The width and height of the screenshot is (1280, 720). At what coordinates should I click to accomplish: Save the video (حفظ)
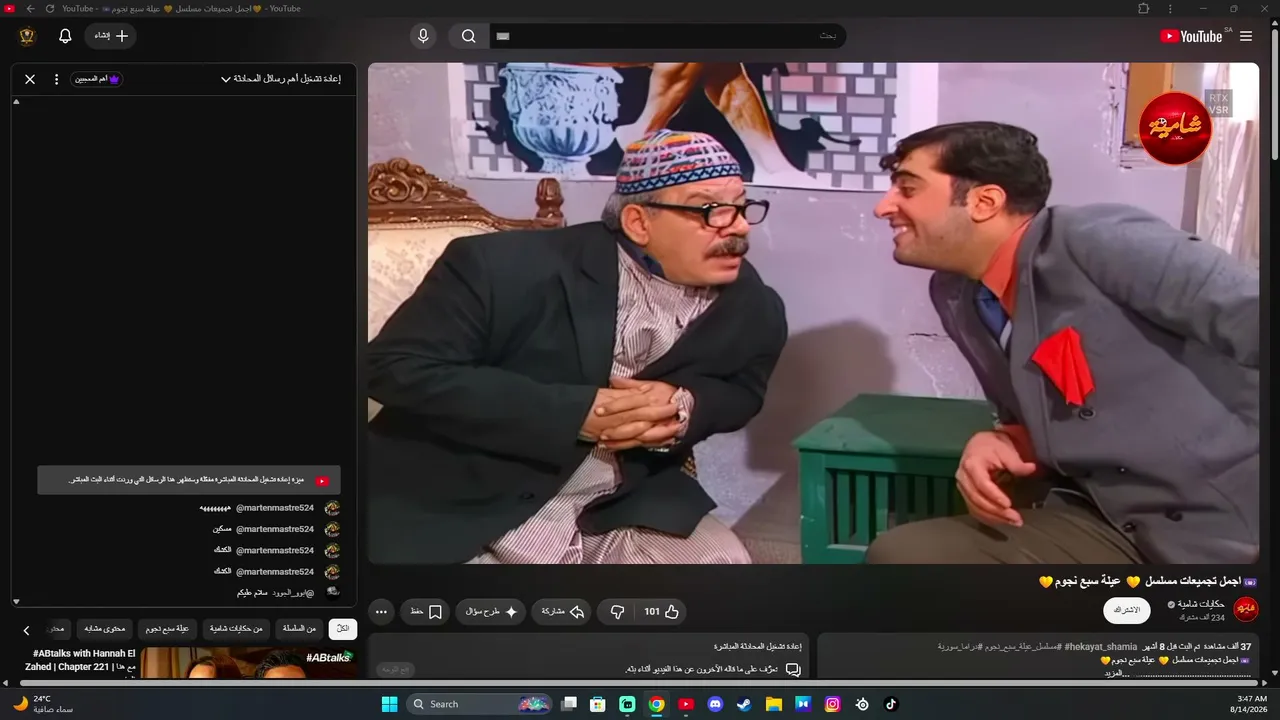click(x=426, y=611)
